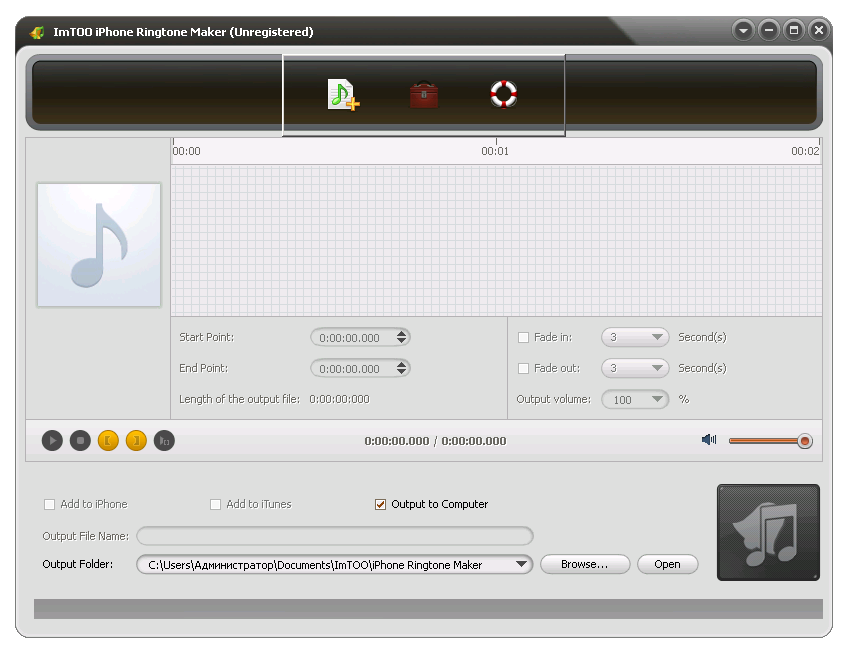842x653 pixels.
Task: Open the Fade out seconds dropdown
Action: (x=635, y=368)
